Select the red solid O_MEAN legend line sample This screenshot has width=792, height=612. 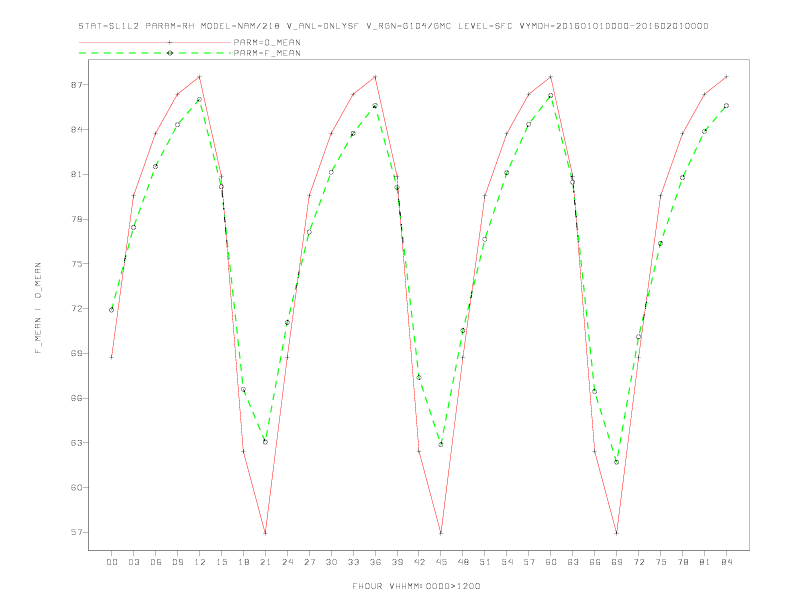coord(155,42)
